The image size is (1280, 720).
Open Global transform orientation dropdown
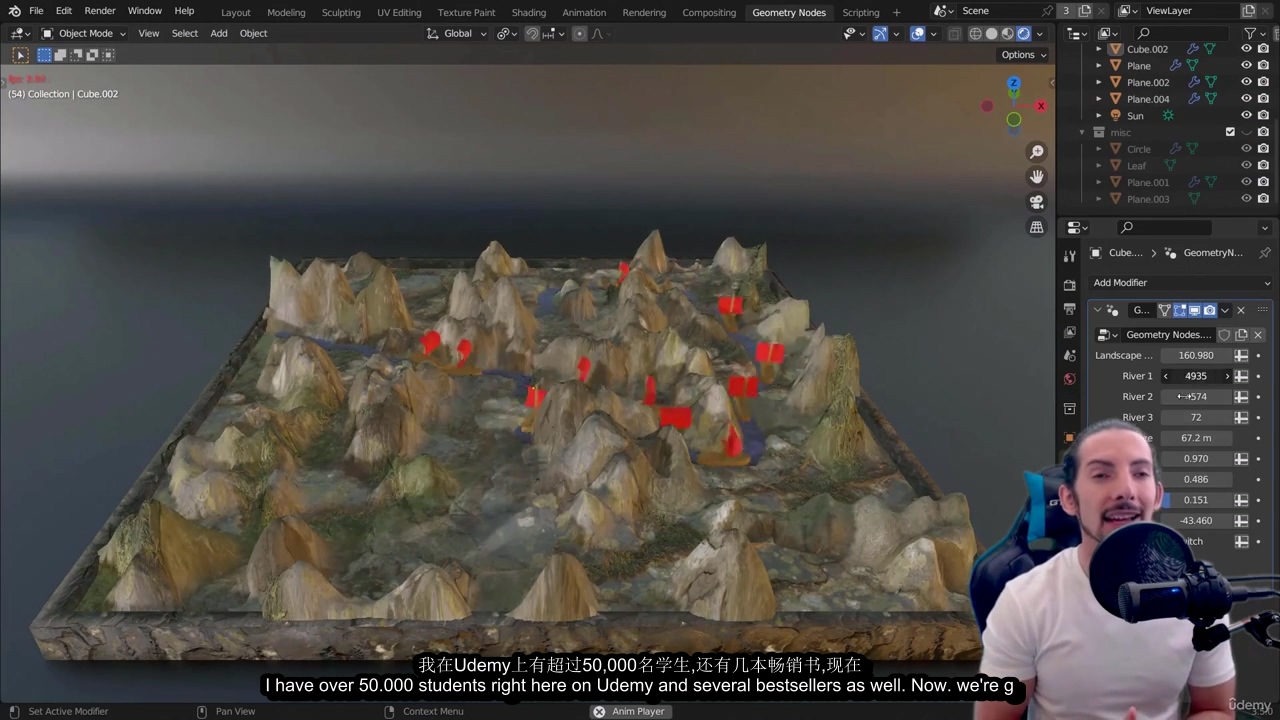click(456, 33)
